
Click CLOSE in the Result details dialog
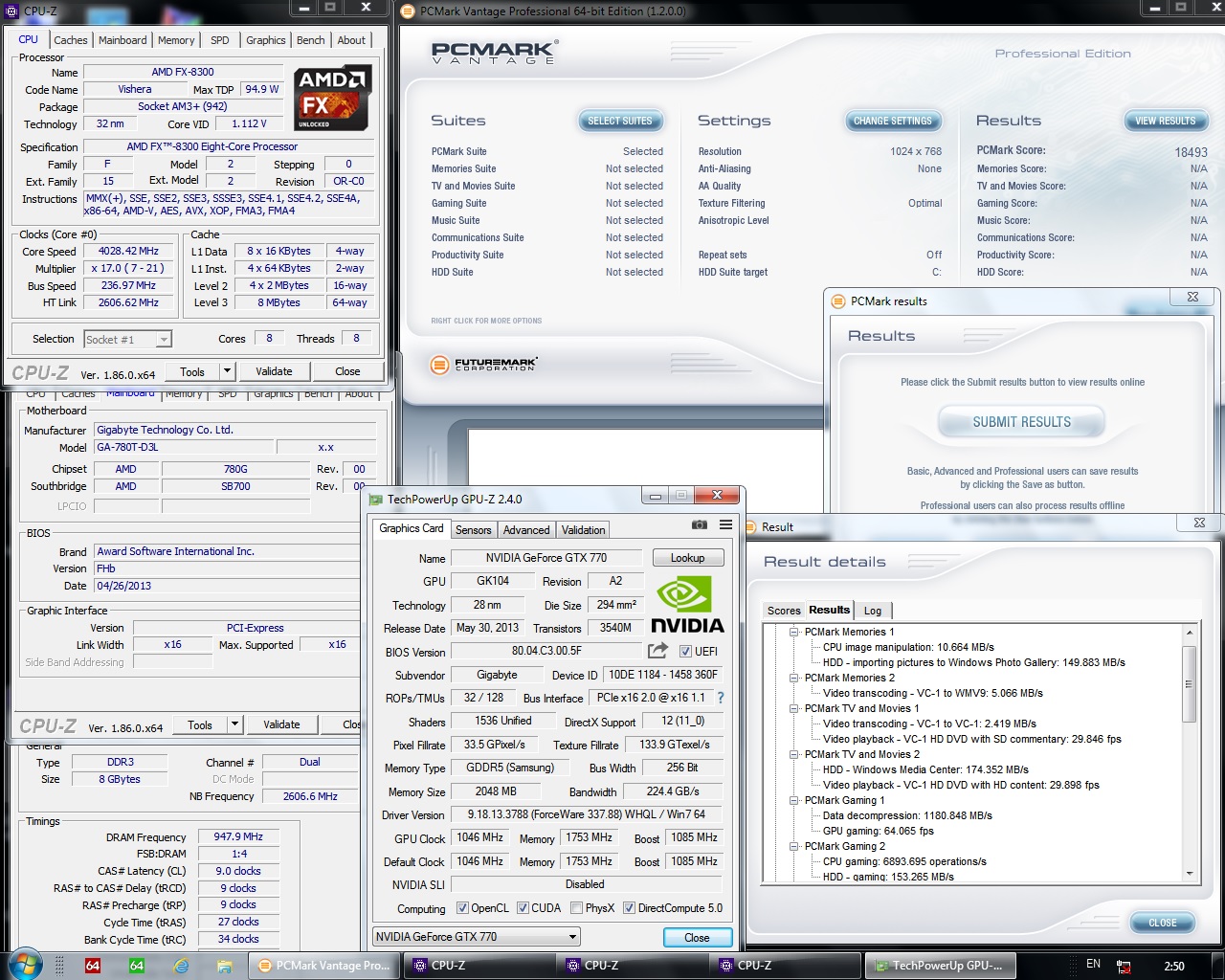coord(1163,923)
